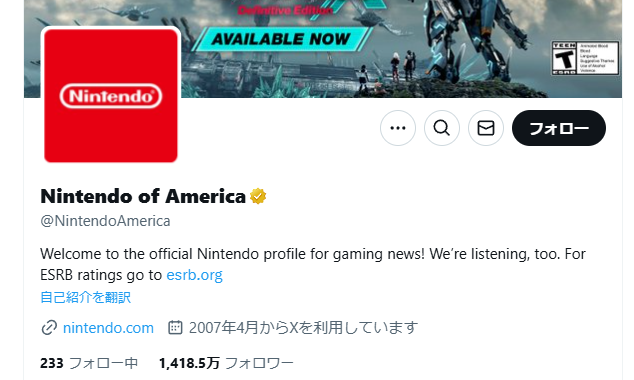The height and width of the screenshot is (380, 634).
Task: Open direct message via envelope icon
Action: pyautogui.click(x=486, y=128)
